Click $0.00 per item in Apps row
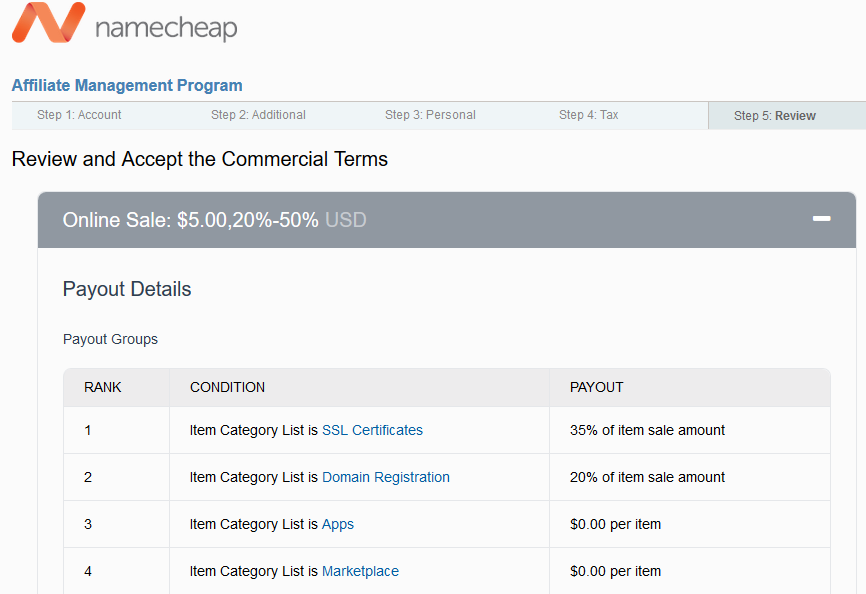This screenshot has width=866, height=594. coord(615,524)
